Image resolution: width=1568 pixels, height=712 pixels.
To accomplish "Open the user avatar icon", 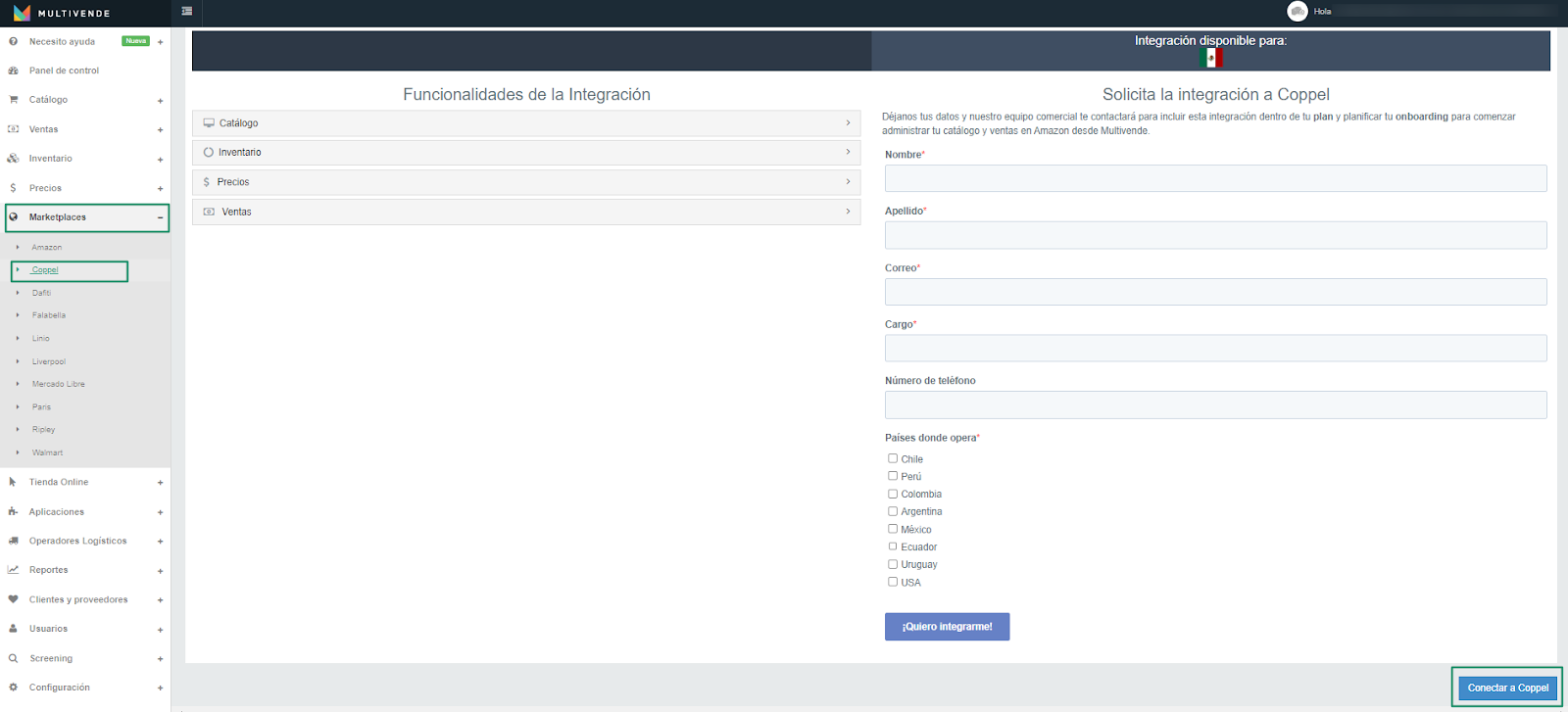I will tap(1298, 11).
